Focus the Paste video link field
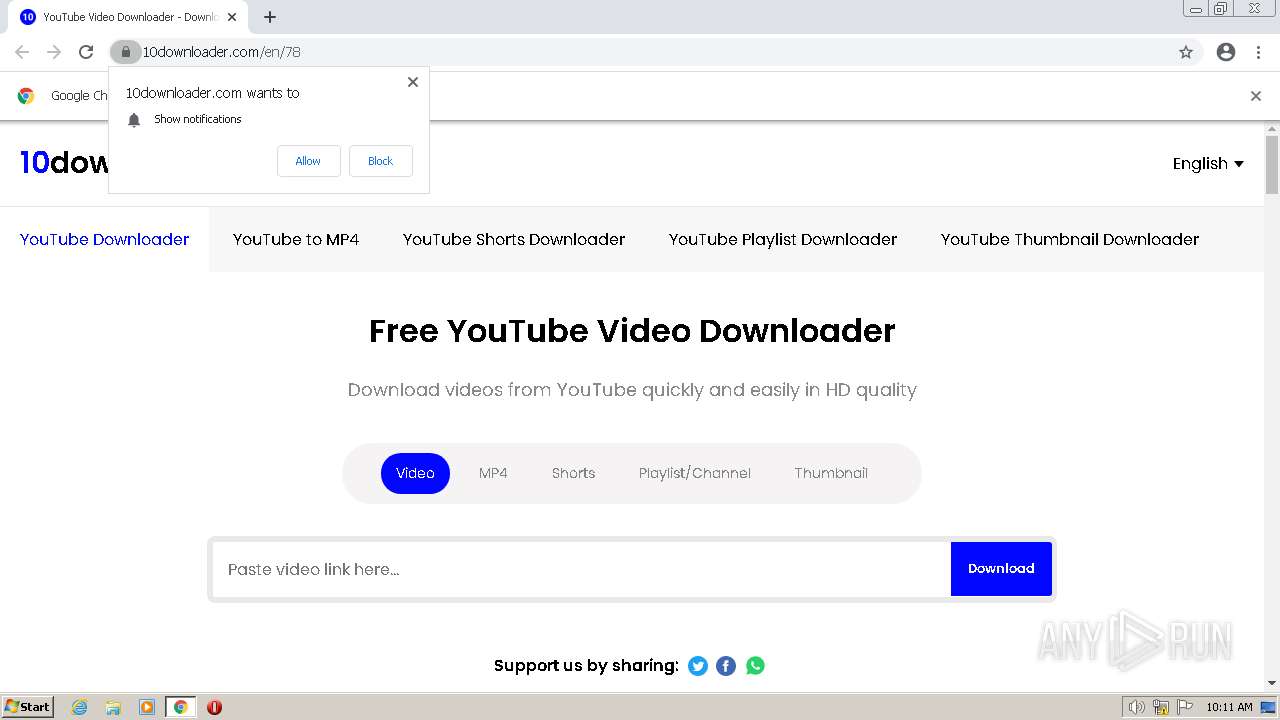Viewport: 1280px width, 720px height. (581, 569)
